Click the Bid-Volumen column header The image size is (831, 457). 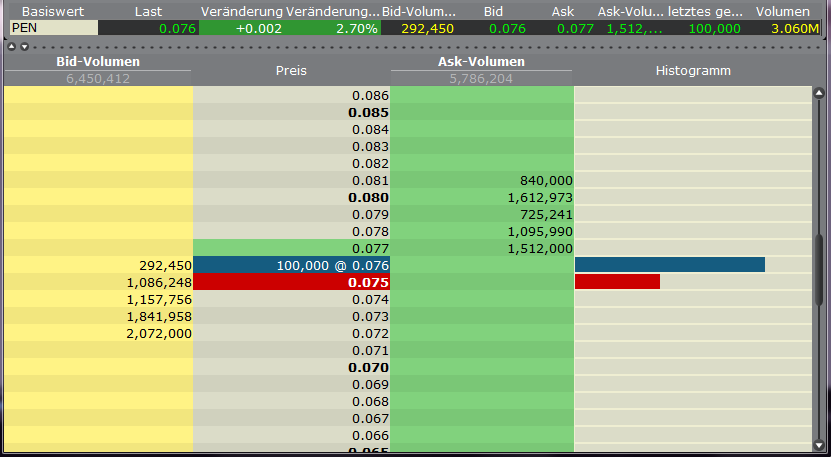(x=97, y=62)
